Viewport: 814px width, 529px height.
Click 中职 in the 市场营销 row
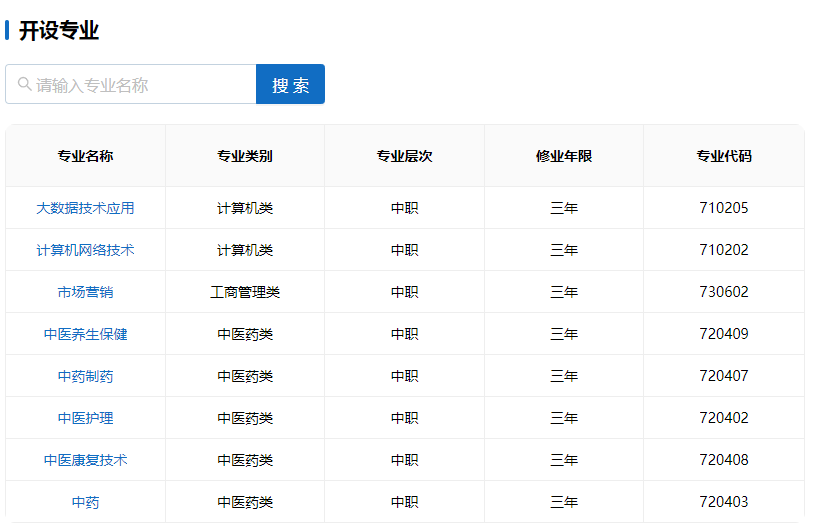coord(404,292)
